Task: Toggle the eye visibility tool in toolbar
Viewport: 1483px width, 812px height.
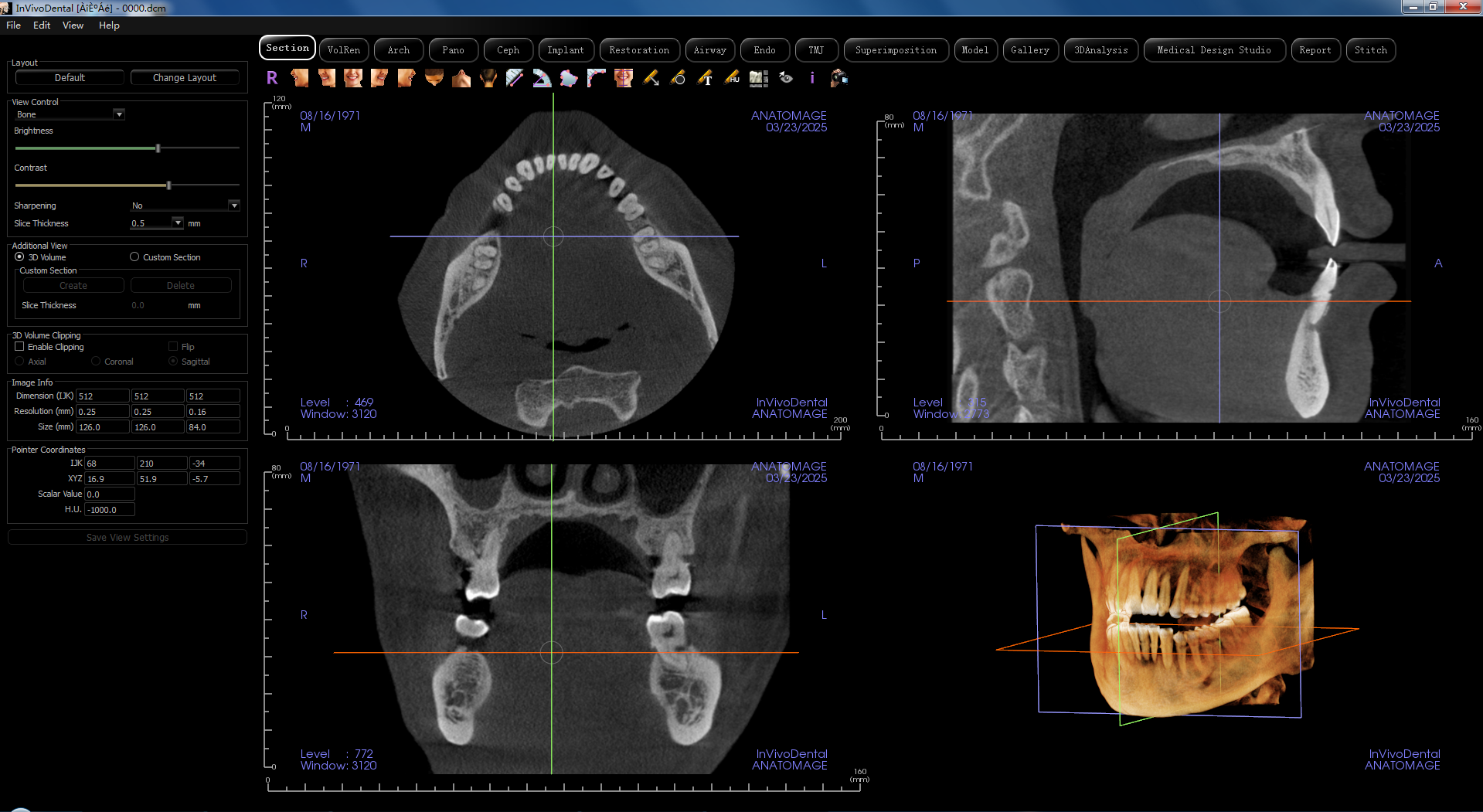Action: click(x=786, y=78)
